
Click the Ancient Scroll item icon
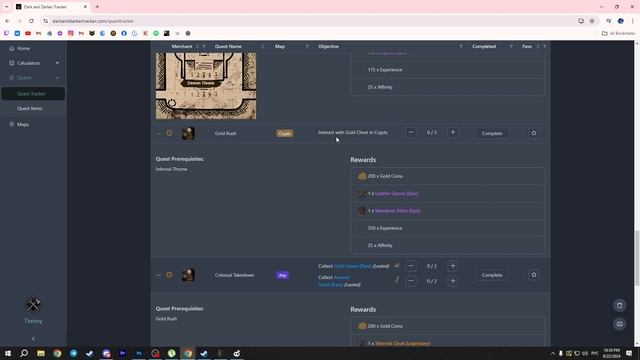pos(397,280)
